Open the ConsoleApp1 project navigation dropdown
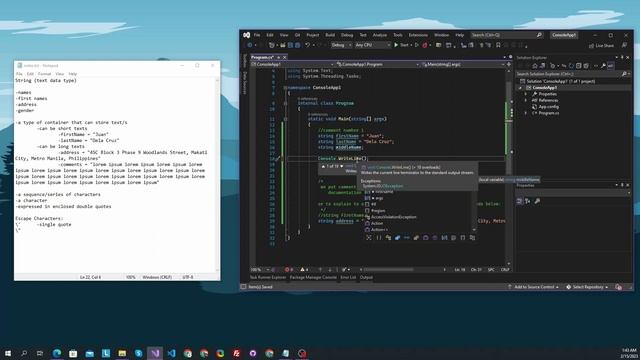 point(292,64)
